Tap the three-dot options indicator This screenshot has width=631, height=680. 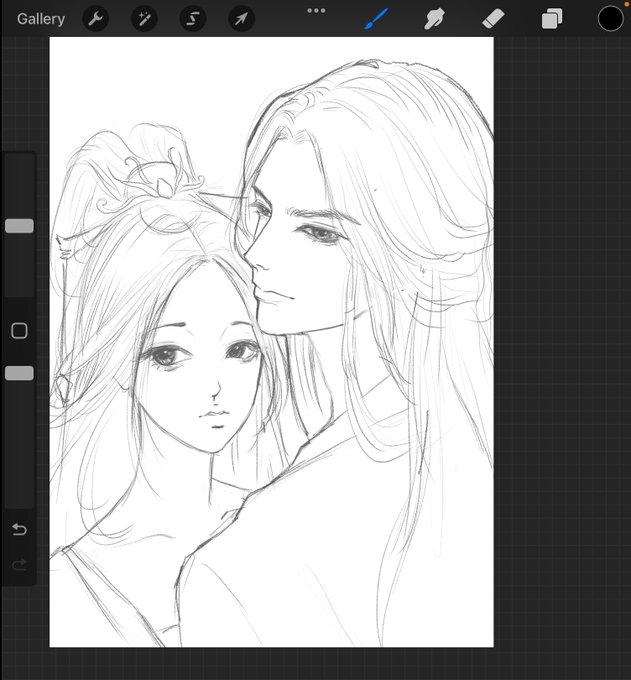[x=316, y=10]
